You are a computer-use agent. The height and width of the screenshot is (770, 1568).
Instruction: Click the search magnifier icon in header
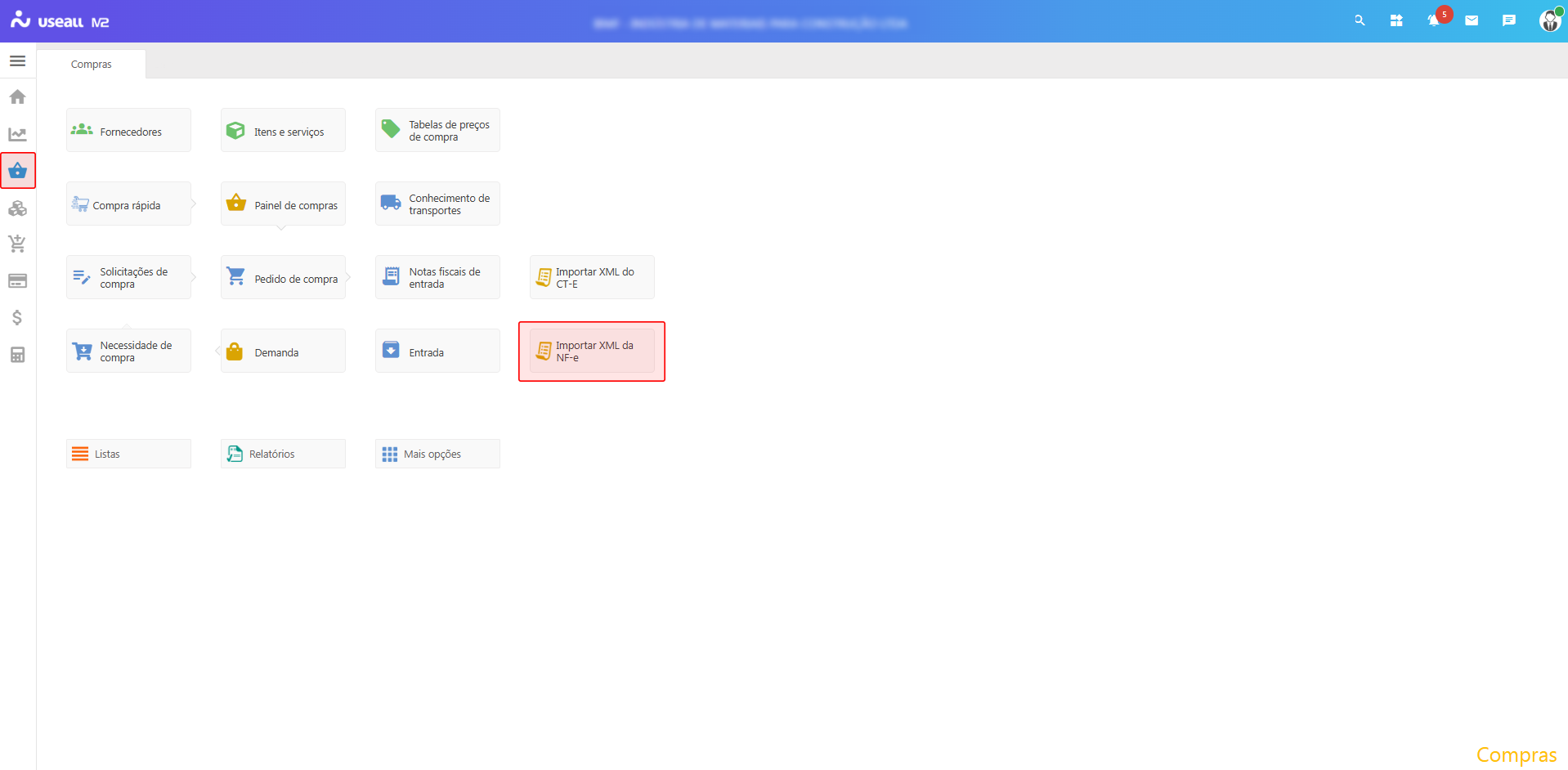click(x=1360, y=21)
